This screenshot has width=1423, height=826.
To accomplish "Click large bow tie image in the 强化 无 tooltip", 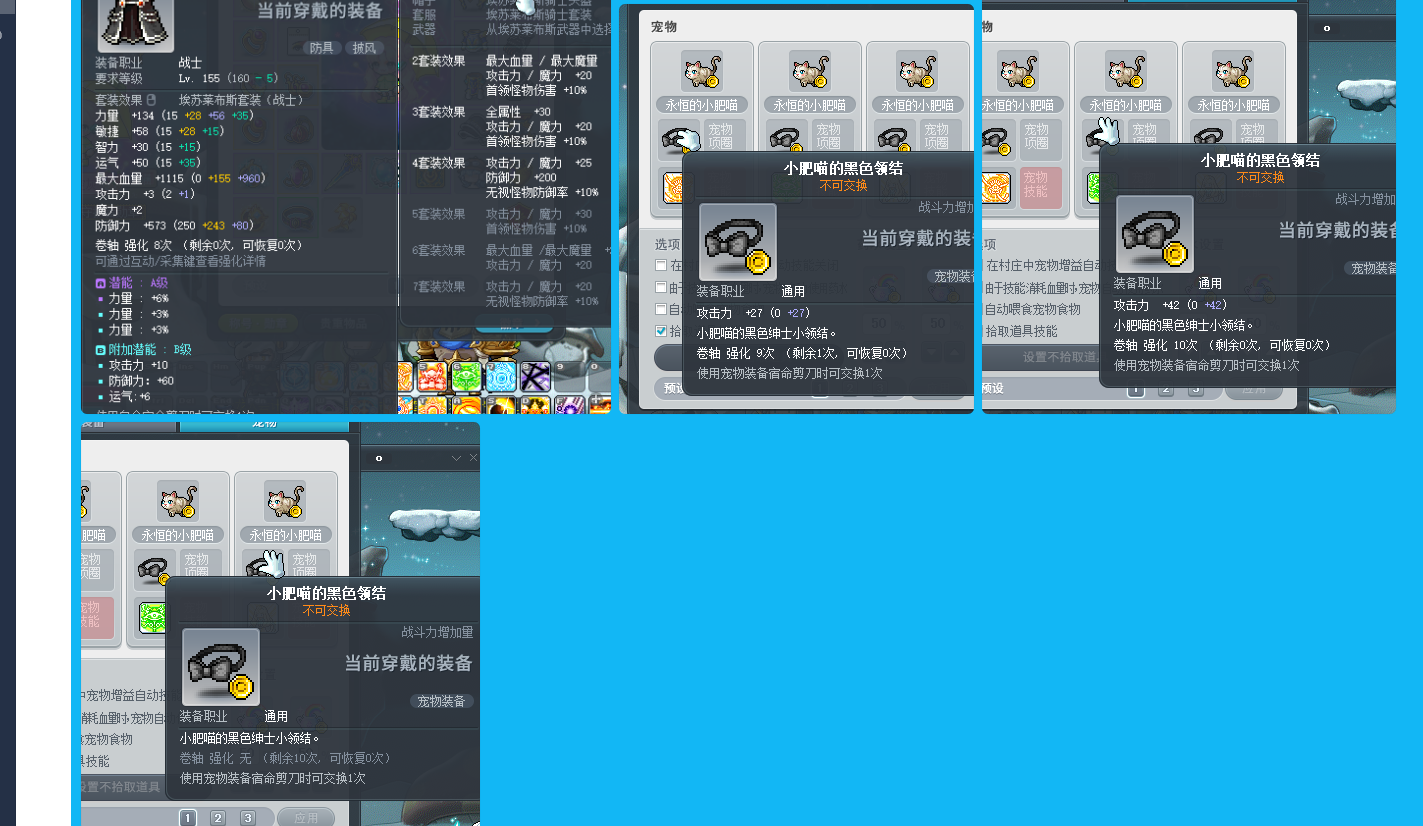I will (x=221, y=667).
